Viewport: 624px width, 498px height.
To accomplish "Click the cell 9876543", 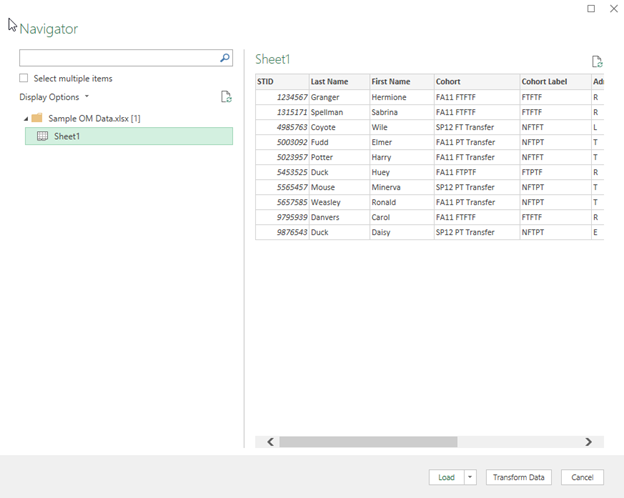I will click(x=282, y=232).
